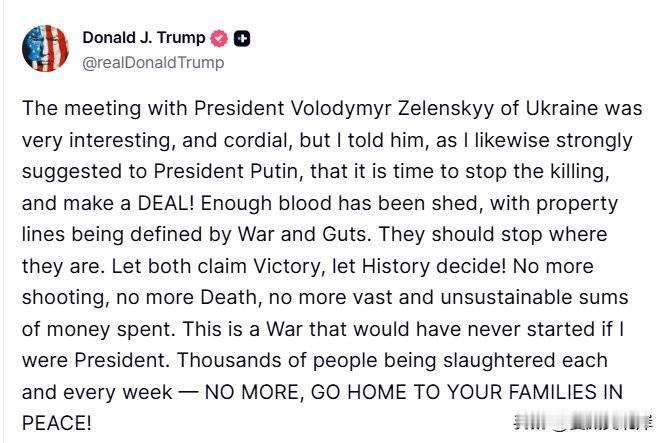Click the phrase War and Guts
The width and height of the screenshot is (665, 443).
[304, 234]
